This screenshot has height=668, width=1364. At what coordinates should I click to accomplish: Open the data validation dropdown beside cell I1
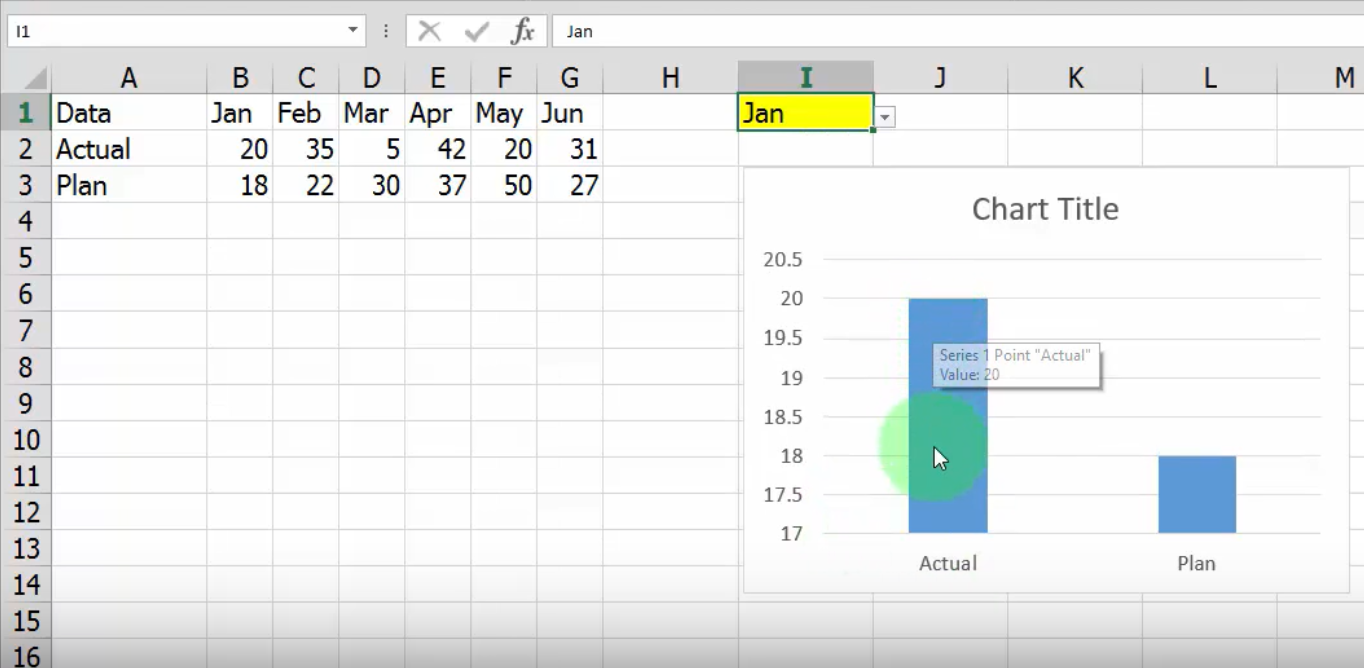(885, 118)
